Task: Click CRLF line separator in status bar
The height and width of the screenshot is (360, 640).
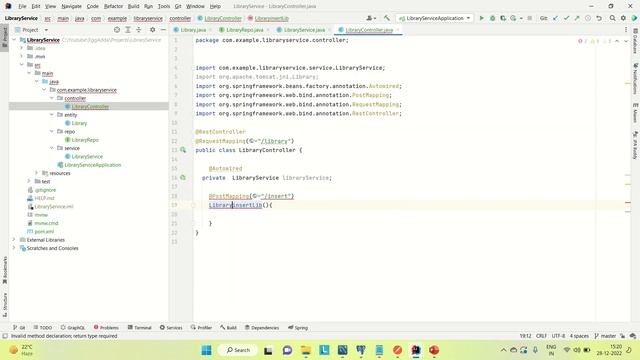Action: 541,336
